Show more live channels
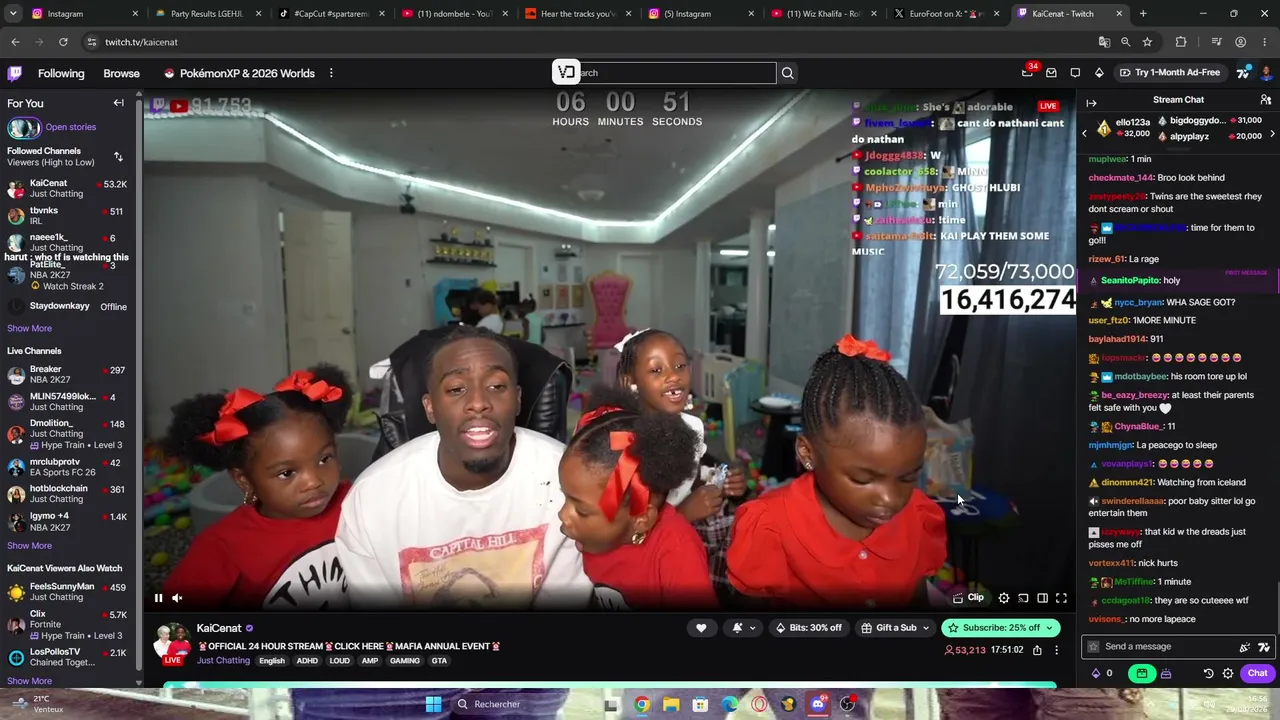Screen dimensions: 1280x720 (29, 546)
